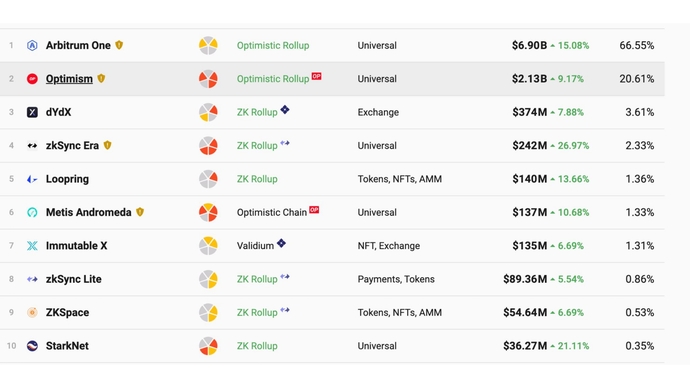Screen dimensions: 690x388
Task: Click the shield badge next to zkSync Era
Action: point(107,145)
